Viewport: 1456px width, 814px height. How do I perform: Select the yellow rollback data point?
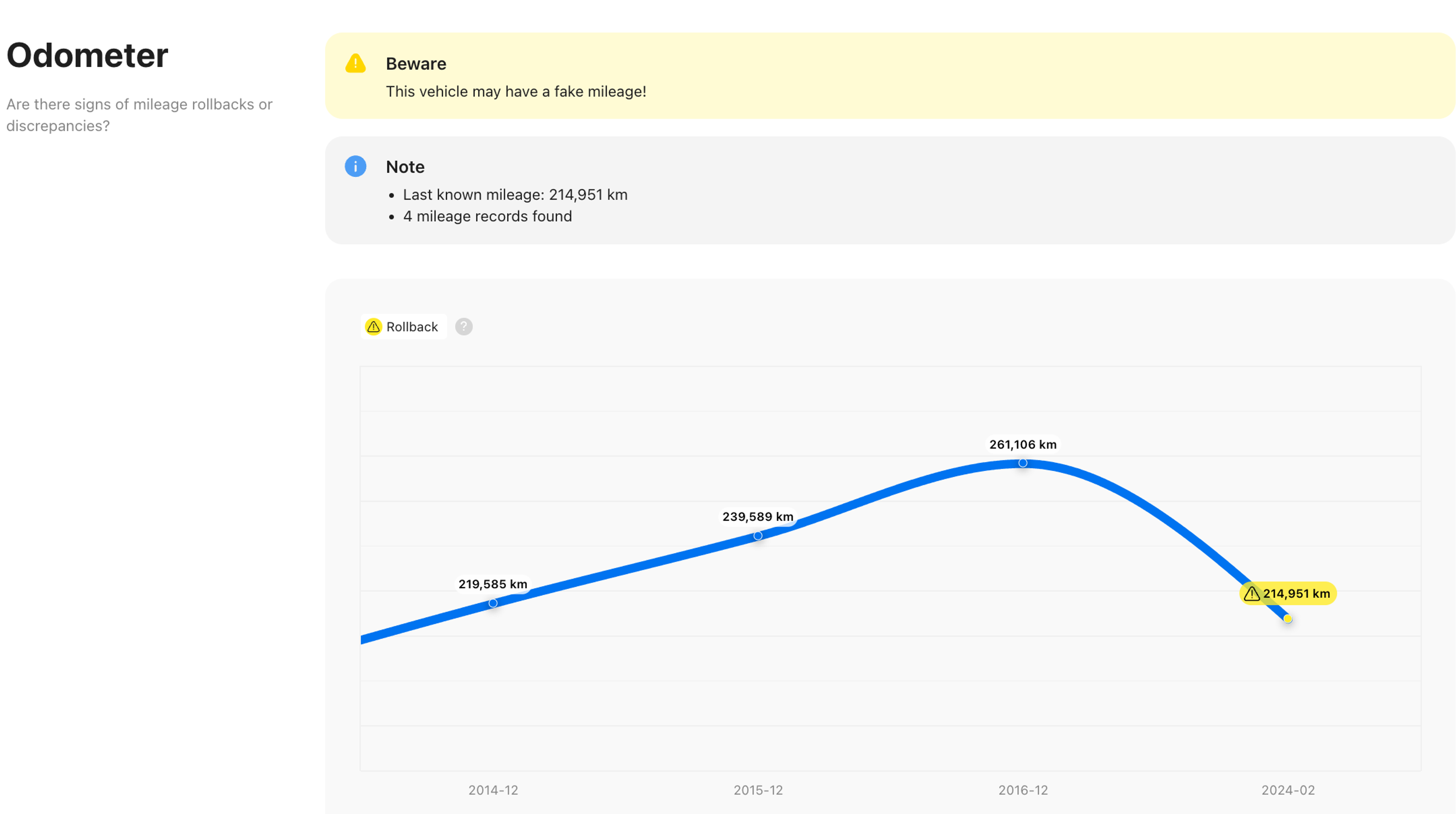click(1288, 619)
